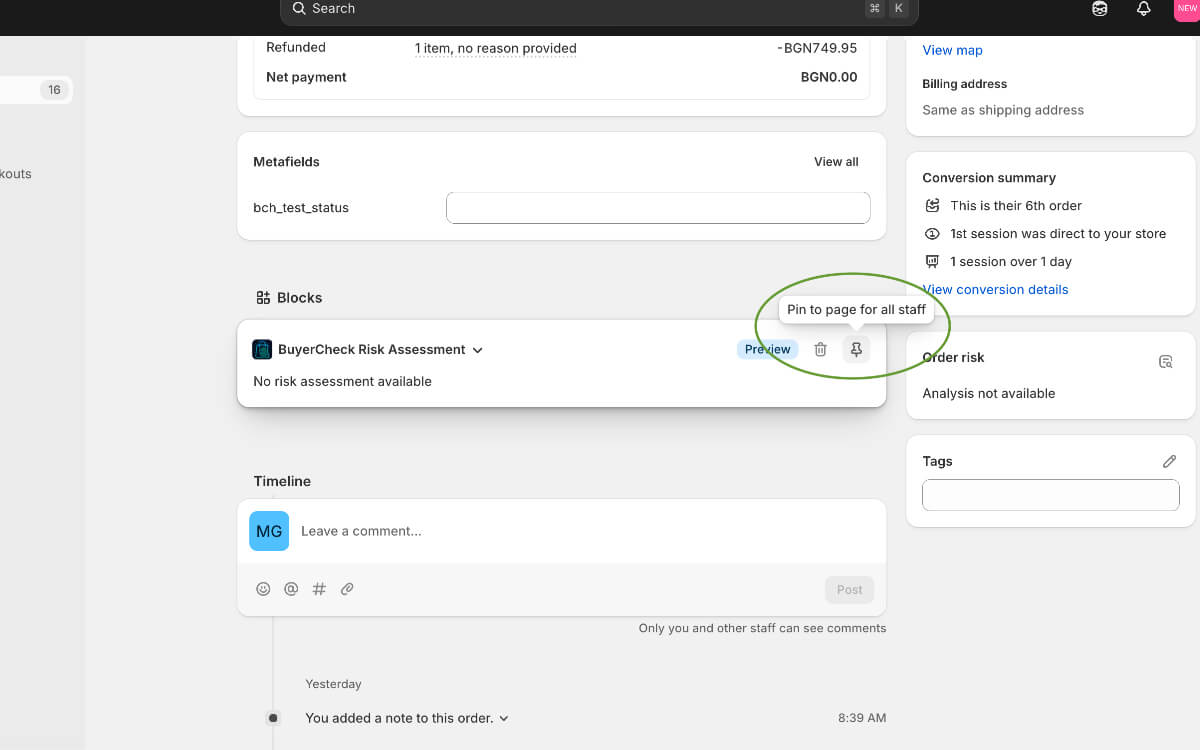Open View conversion details link
Viewport: 1200px width, 750px height.
point(995,289)
